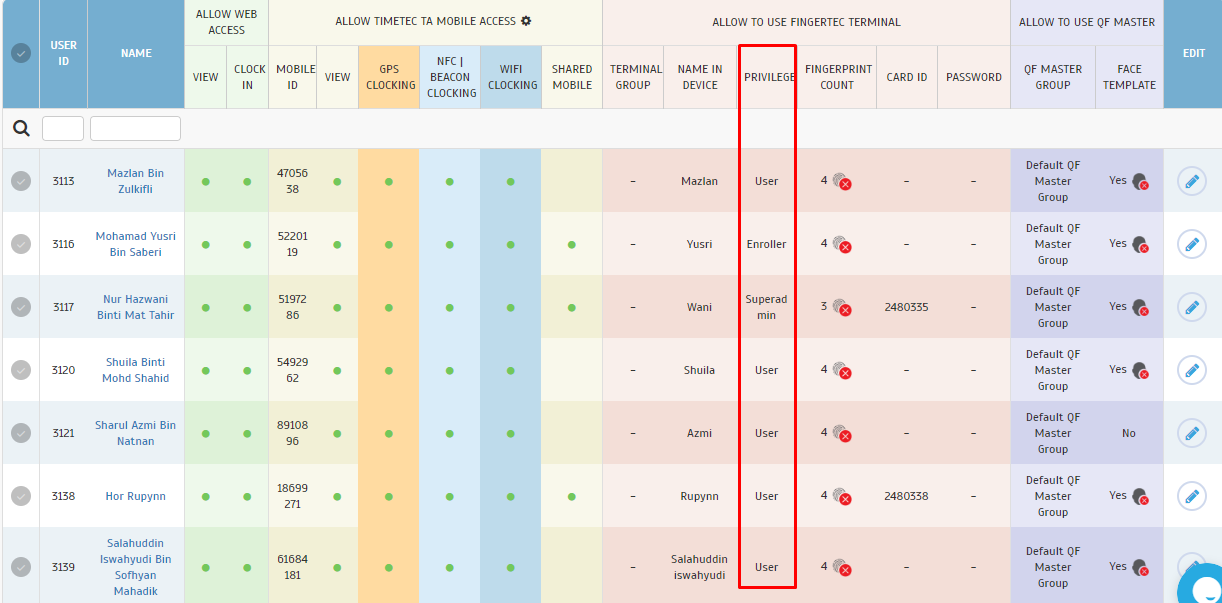Click face template 'No' for Sharul Azmi
Screen dimensions: 1222x603
click(1129, 433)
